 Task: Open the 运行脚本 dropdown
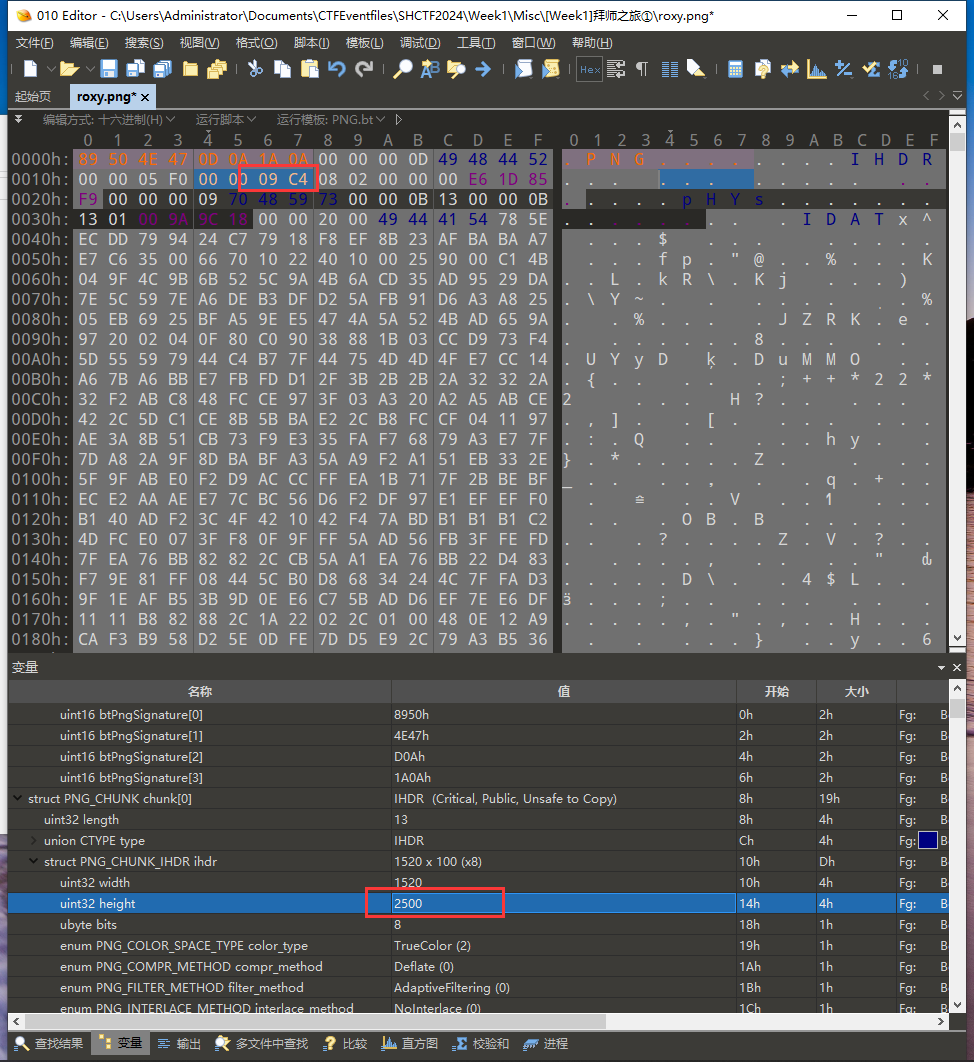click(225, 119)
